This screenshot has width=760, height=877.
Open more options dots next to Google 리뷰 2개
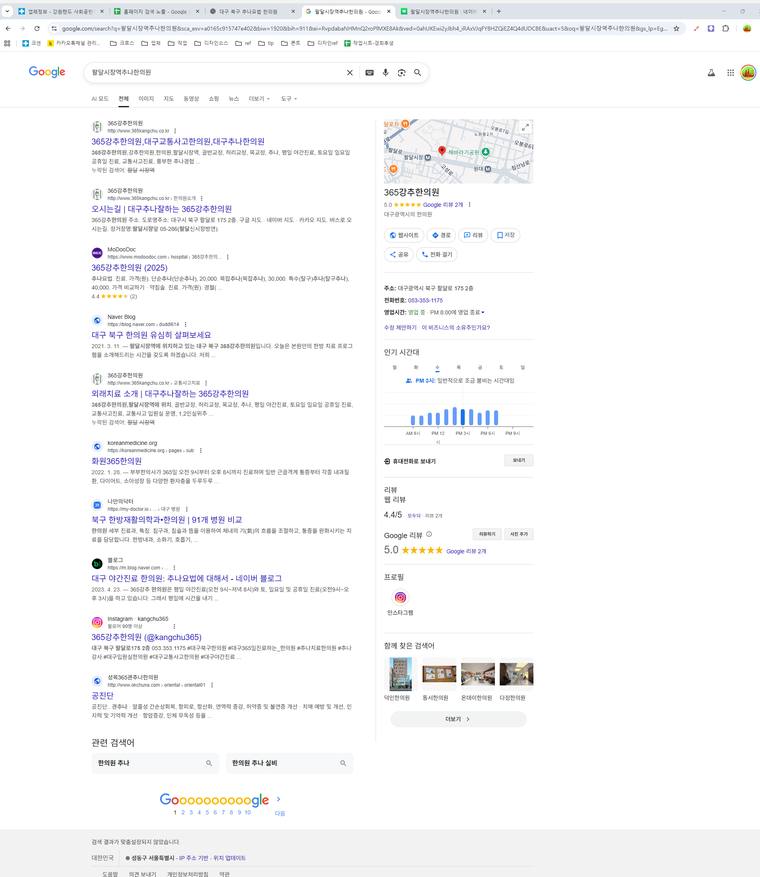[x=470, y=205]
